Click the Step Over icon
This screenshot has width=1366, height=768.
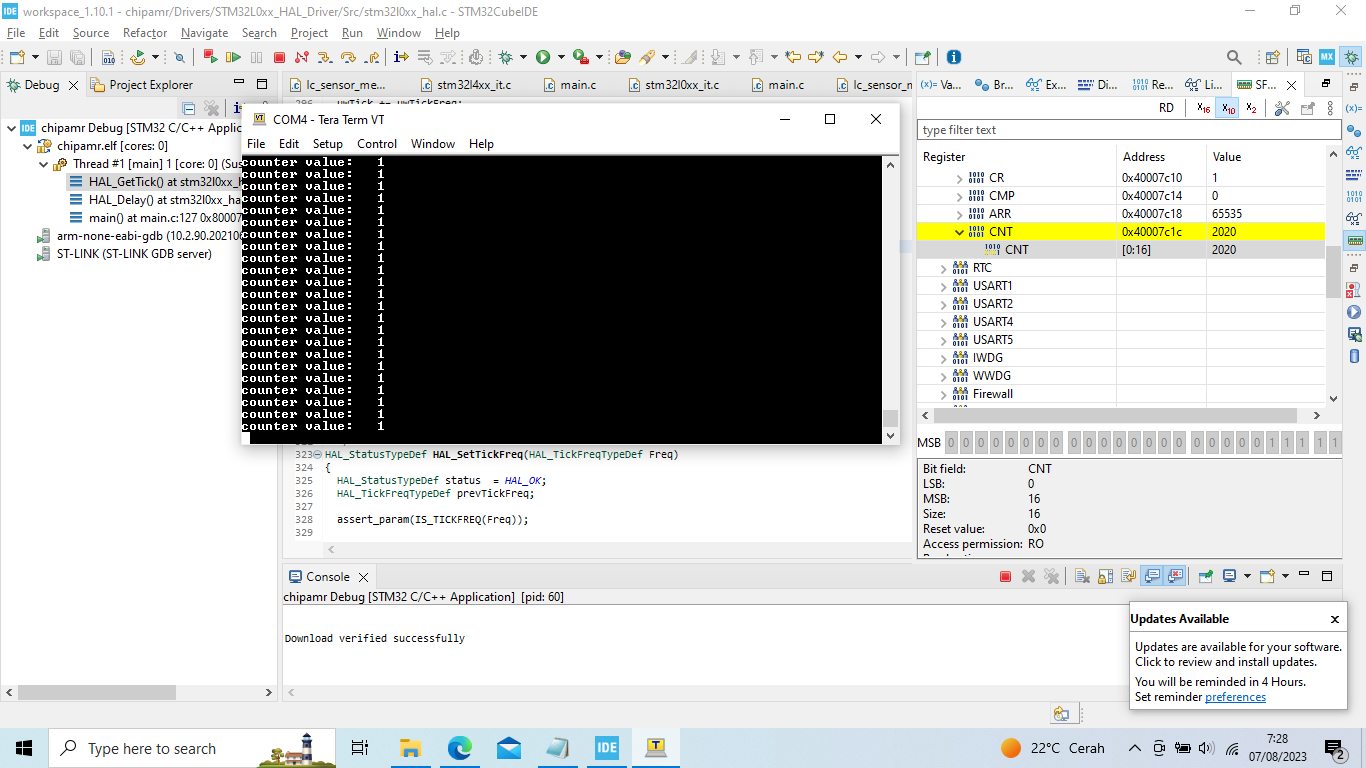coord(348,58)
